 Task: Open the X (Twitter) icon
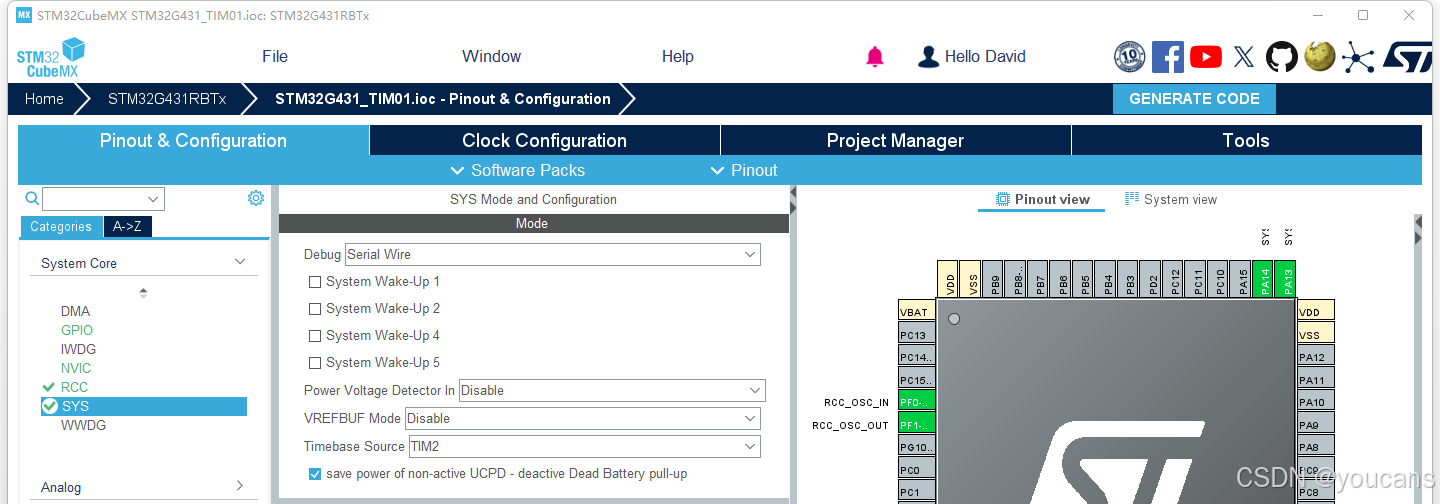(x=1244, y=57)
